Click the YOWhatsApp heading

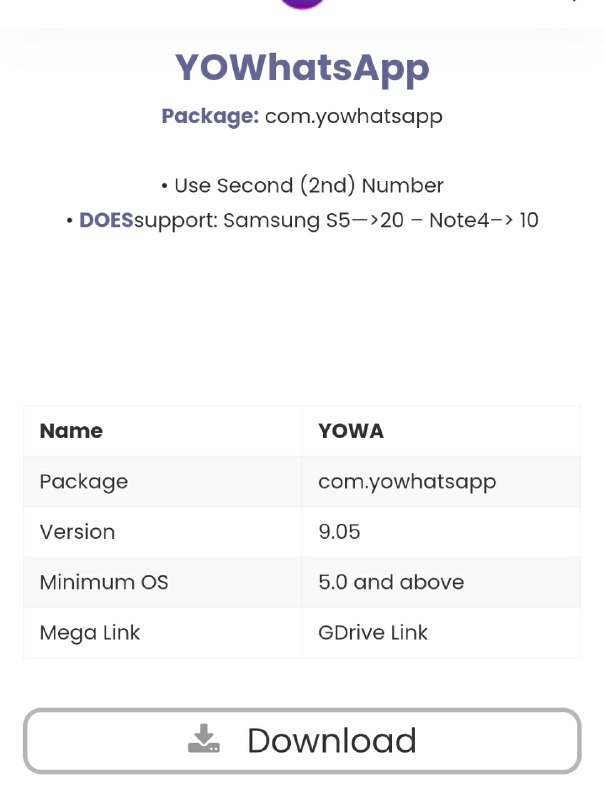302,69
